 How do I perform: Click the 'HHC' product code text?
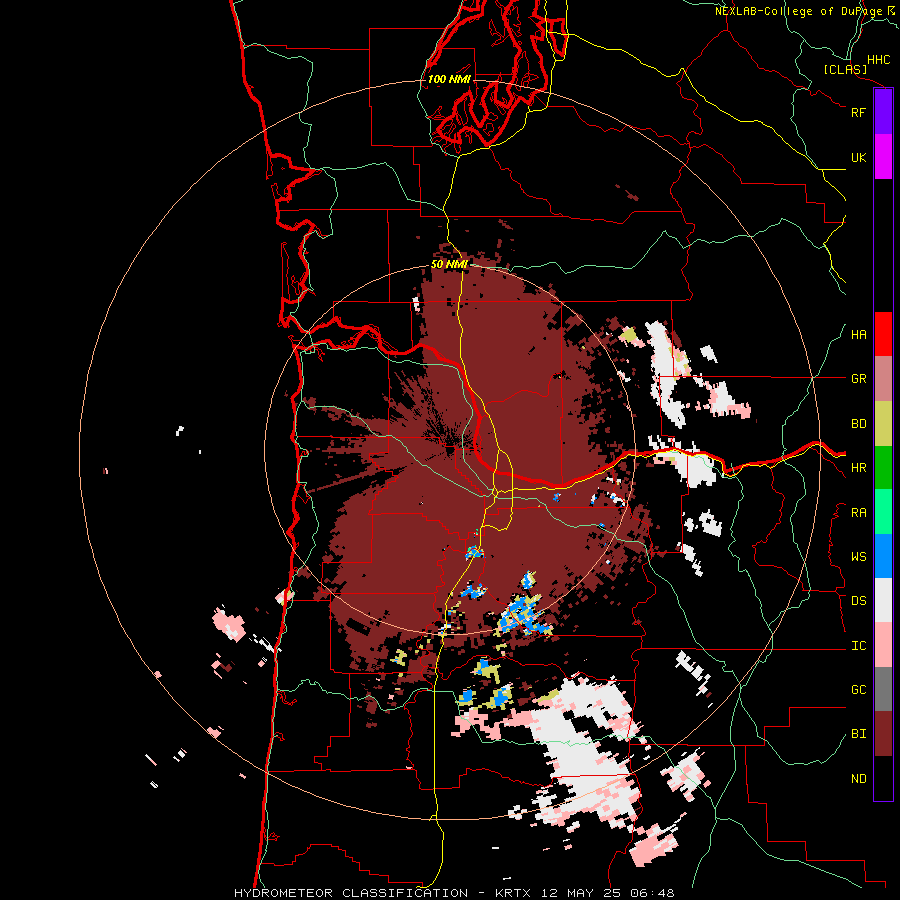878,60
